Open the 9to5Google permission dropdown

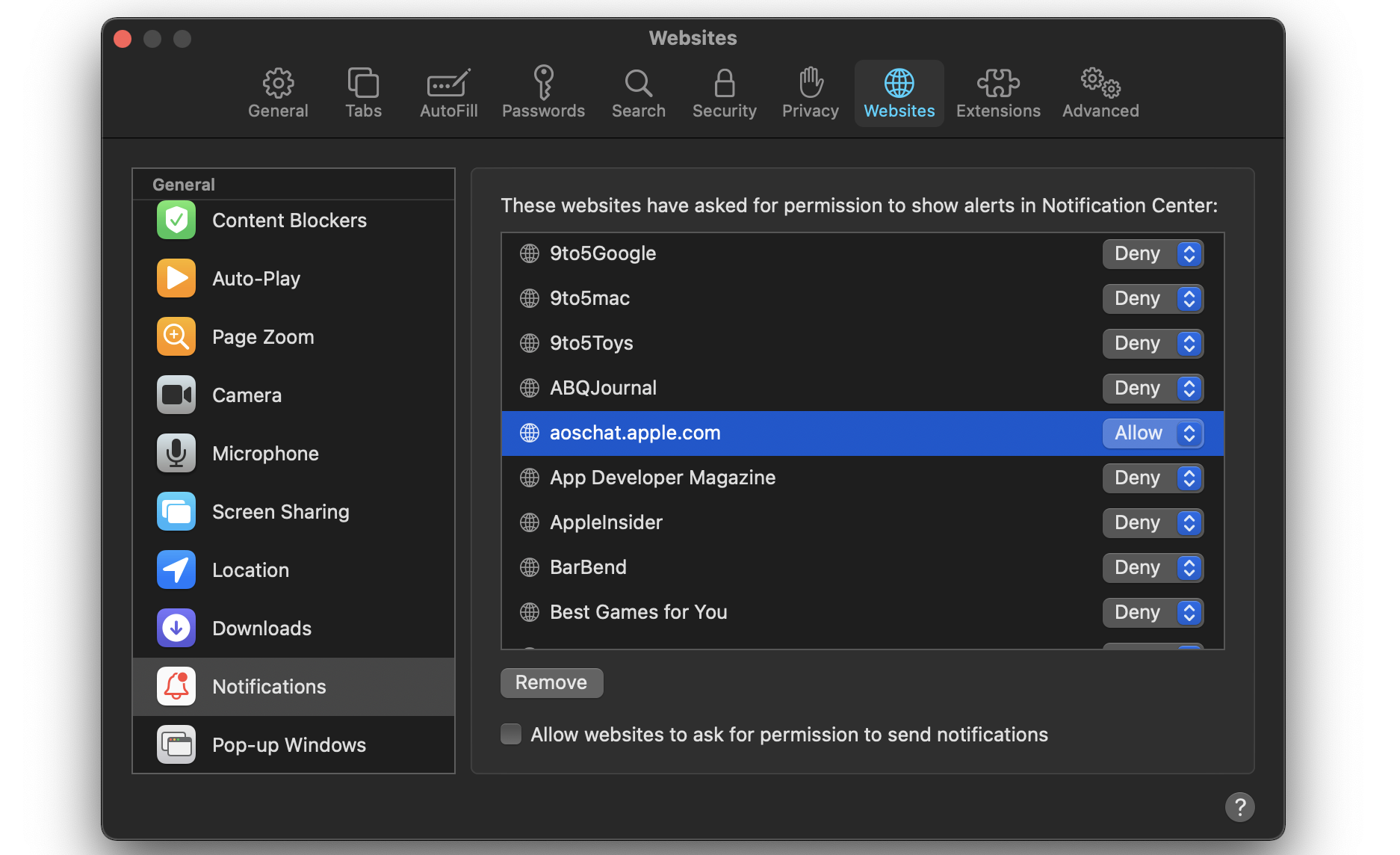[x=1153, y=254]
